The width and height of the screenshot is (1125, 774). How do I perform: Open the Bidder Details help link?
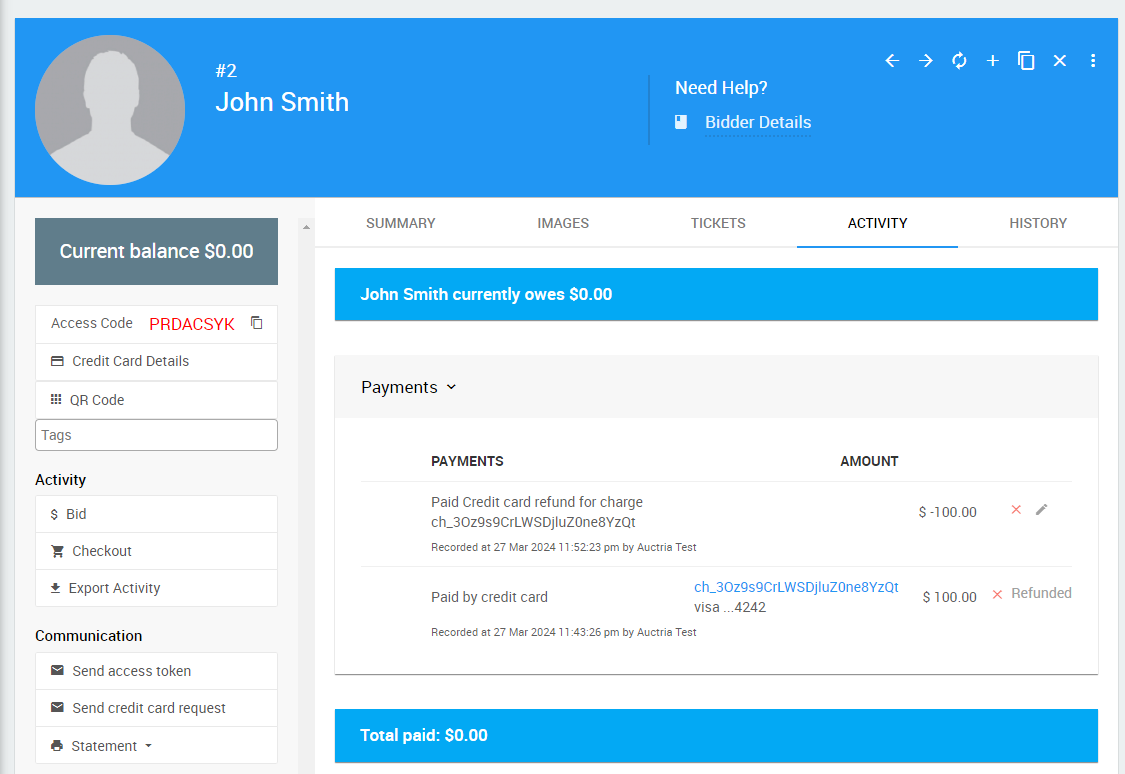pos(757,122)
